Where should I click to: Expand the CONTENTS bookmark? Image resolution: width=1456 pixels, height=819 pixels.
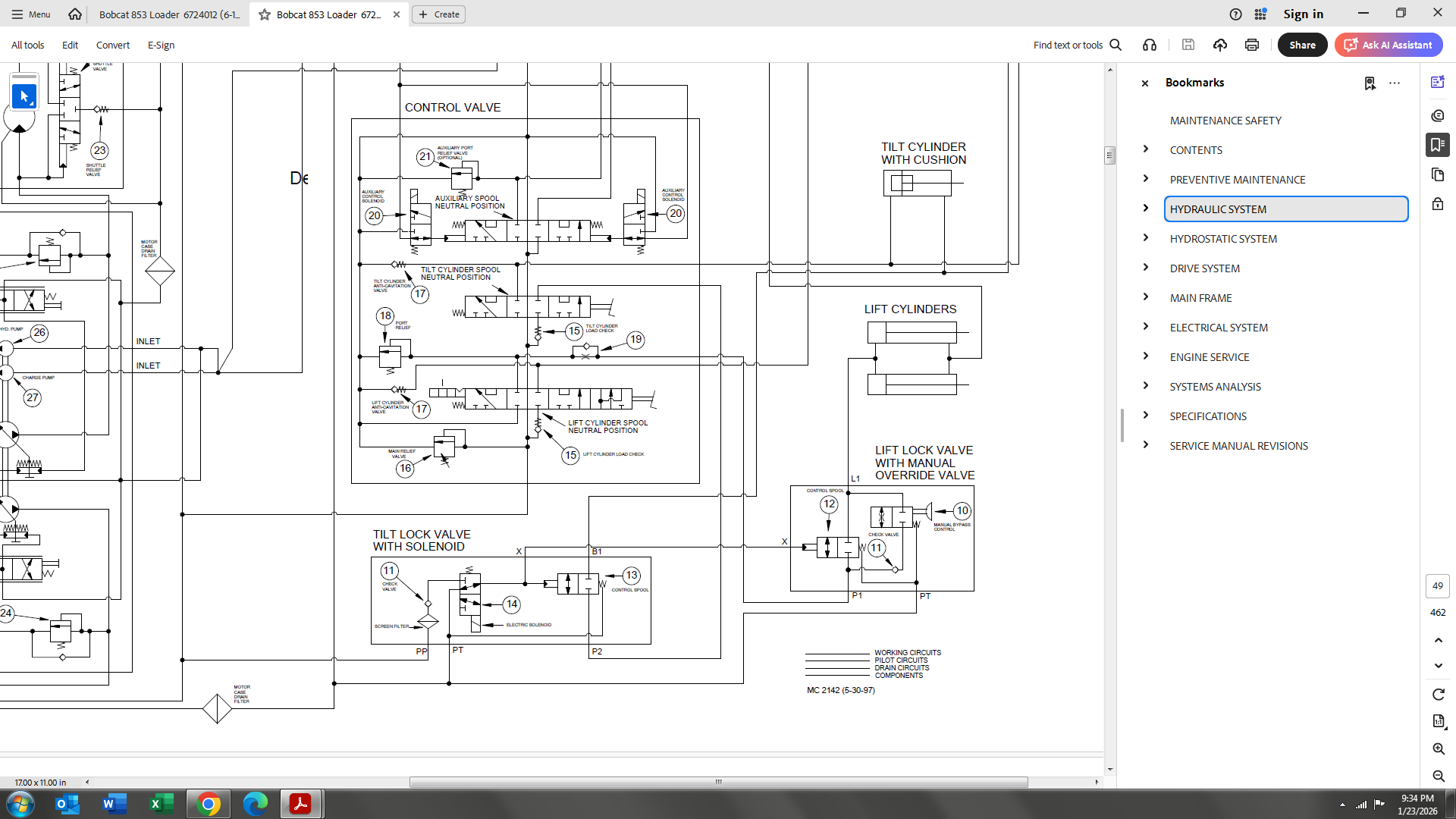point(1146,149)
